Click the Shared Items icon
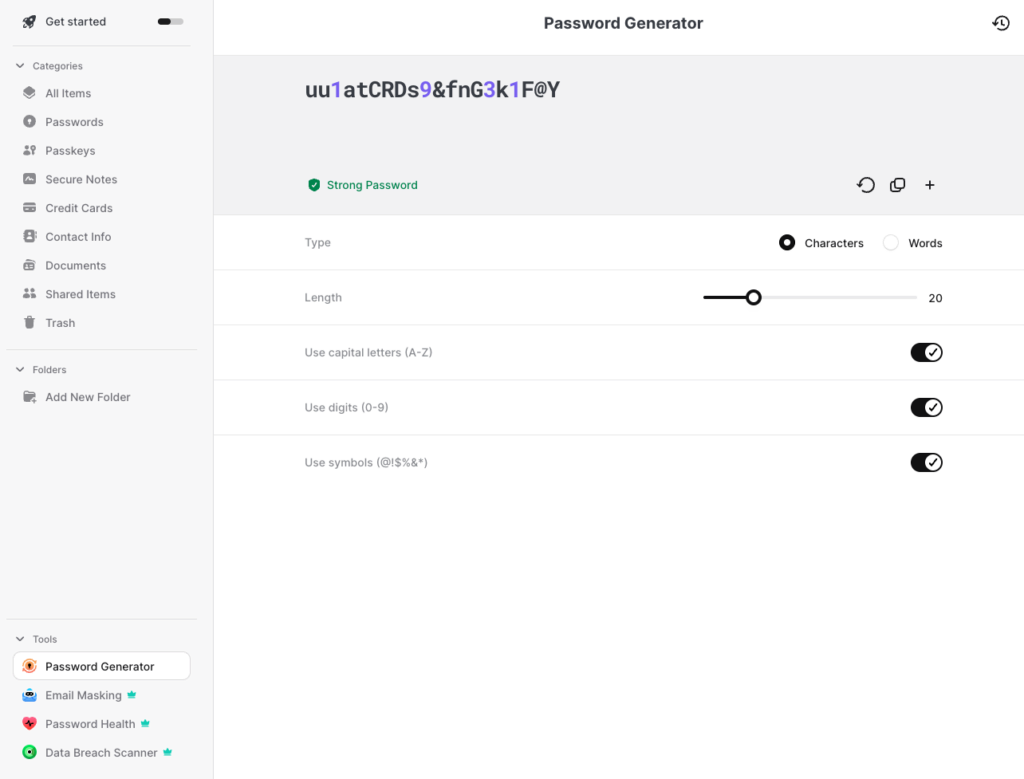Viewport: 1024px width, 779px height. pos(29,294)
